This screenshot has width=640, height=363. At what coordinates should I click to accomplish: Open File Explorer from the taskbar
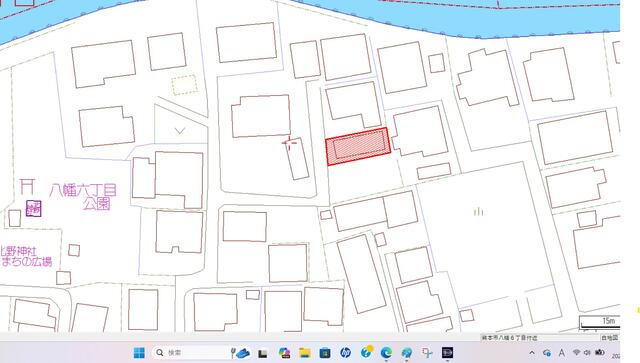point(304,353)
